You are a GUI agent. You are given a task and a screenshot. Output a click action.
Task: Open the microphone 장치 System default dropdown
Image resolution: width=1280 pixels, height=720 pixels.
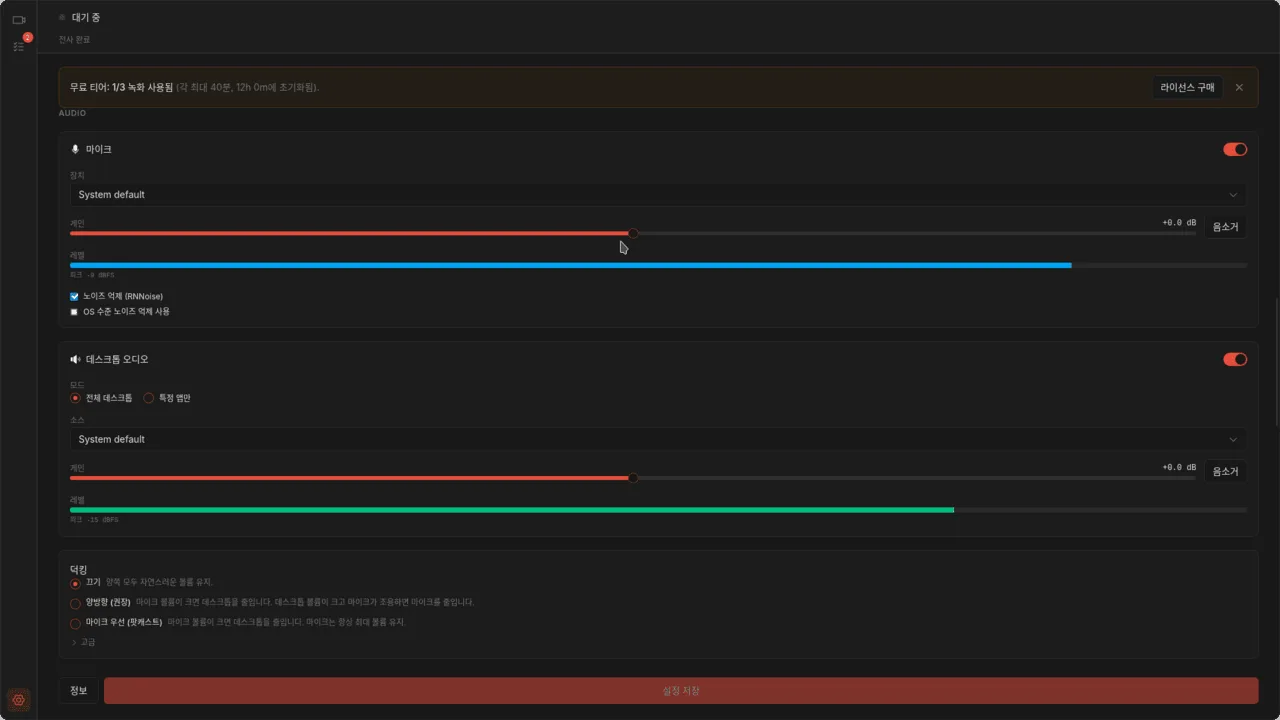(x=658, y=195)
